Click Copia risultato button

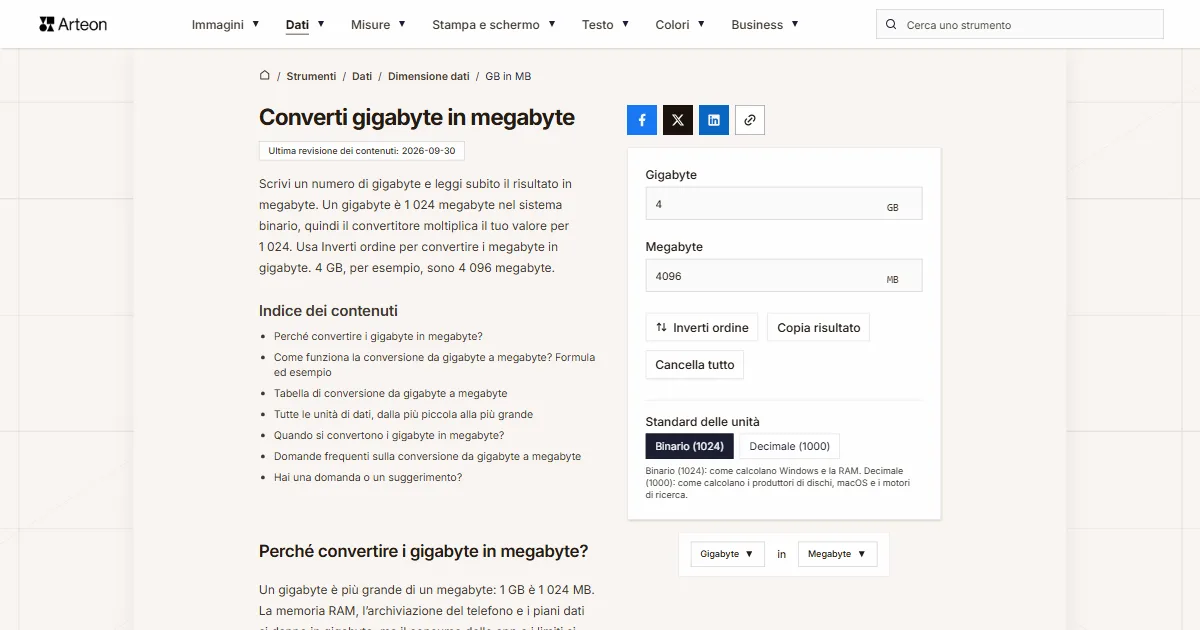click(819, 328)
